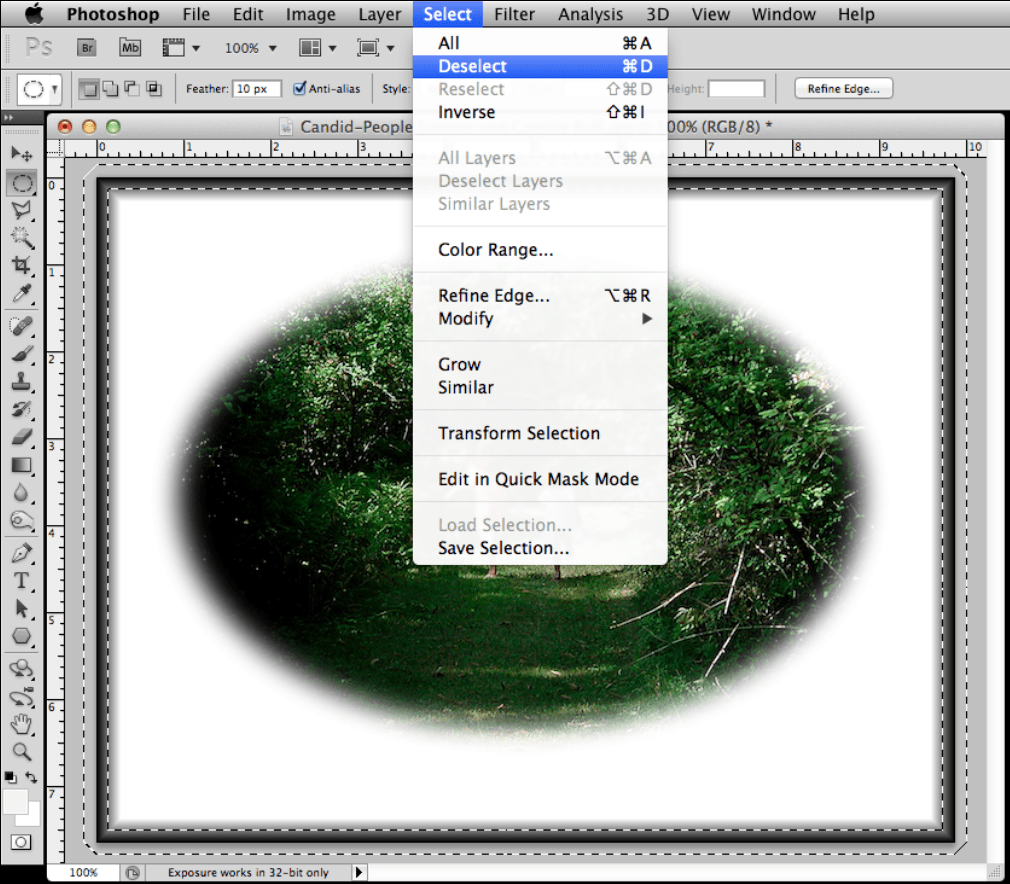
Task: Pick the Clone Stamp tool
Action: point(21,381)
